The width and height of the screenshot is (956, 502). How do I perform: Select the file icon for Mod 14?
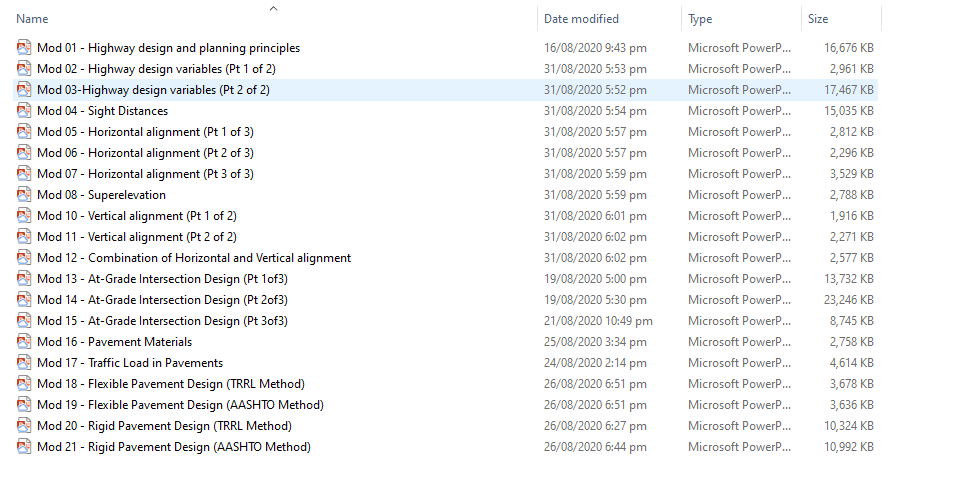[x=24, y=300]
